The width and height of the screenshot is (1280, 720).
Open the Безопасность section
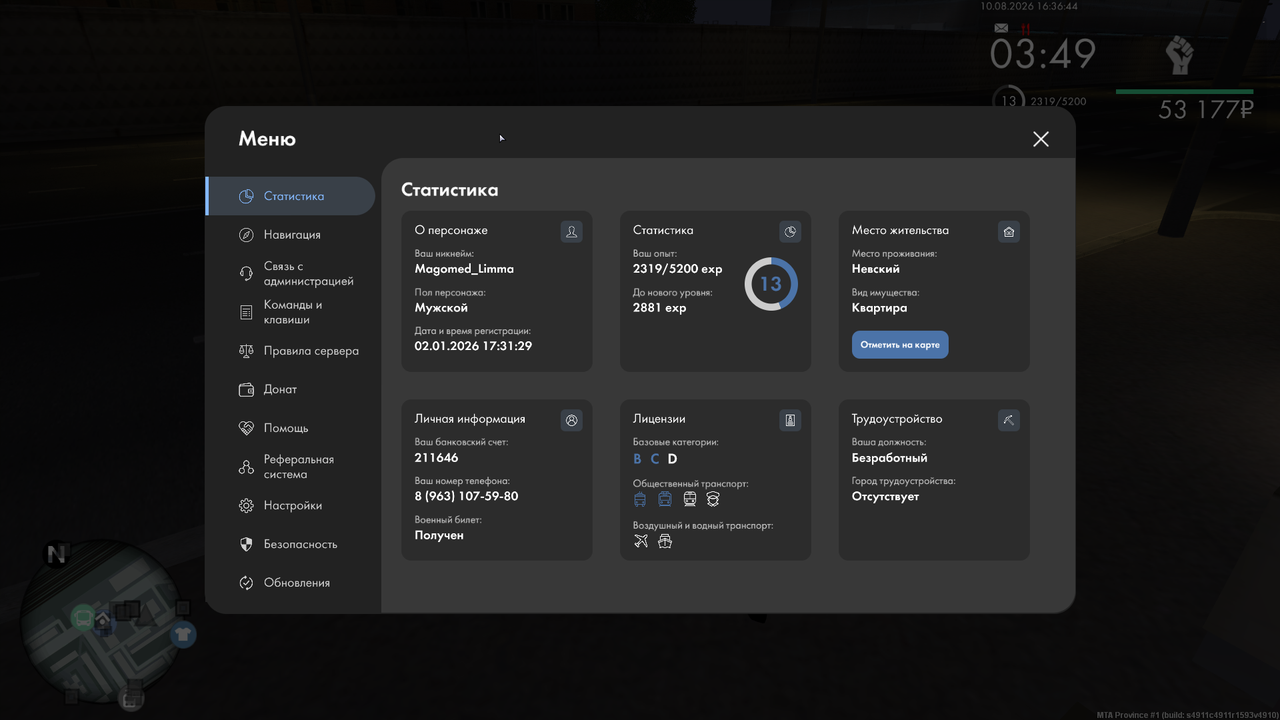[290, 544]
